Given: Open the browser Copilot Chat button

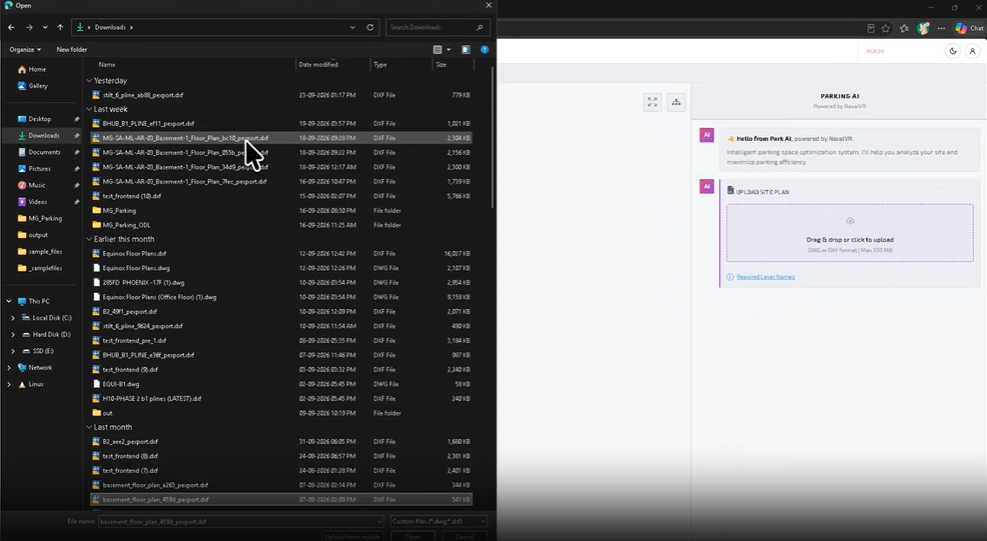Looking at the screenshot, I should coord(969,28).
